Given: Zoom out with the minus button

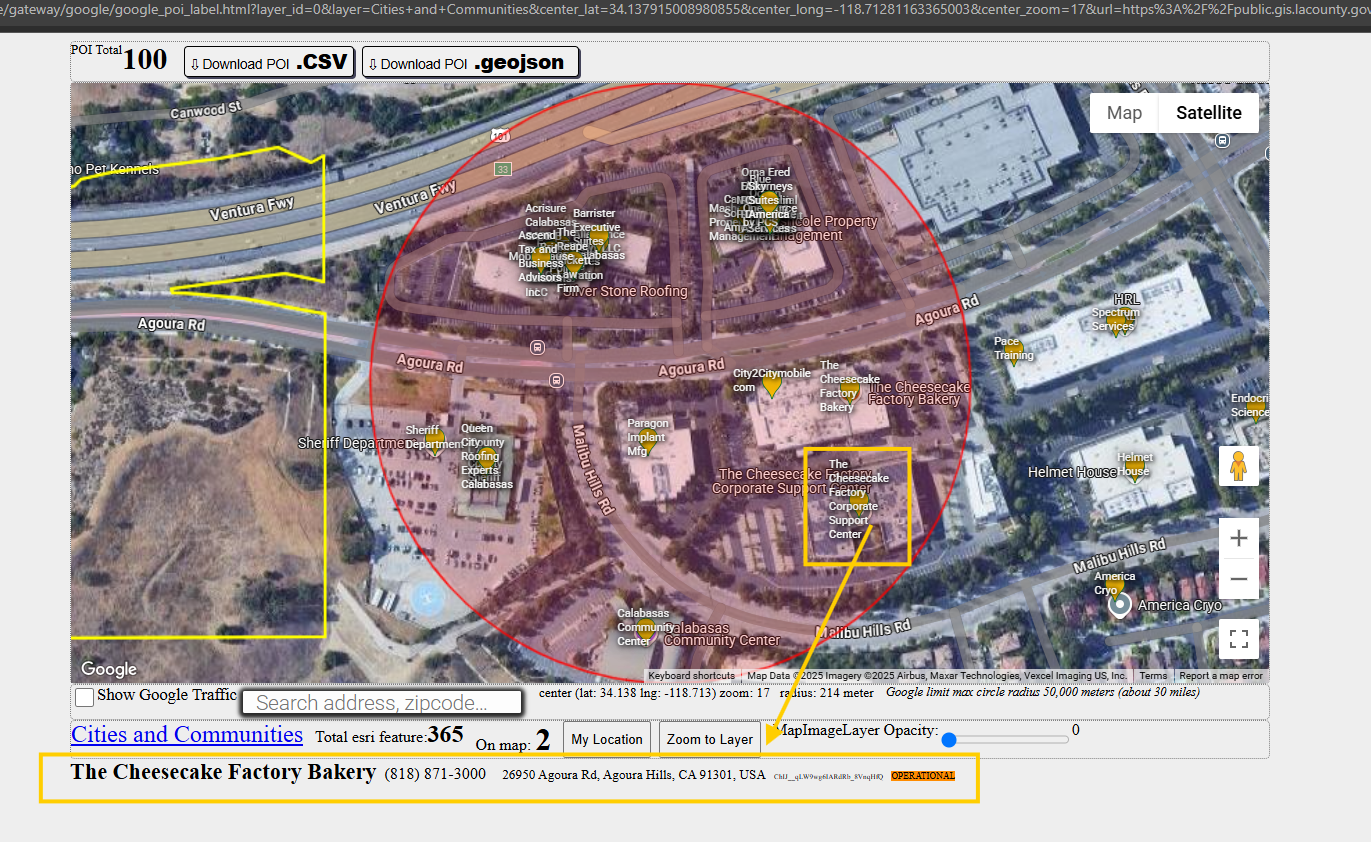Looking at the screenshot, I should (x=1238, y=579).
